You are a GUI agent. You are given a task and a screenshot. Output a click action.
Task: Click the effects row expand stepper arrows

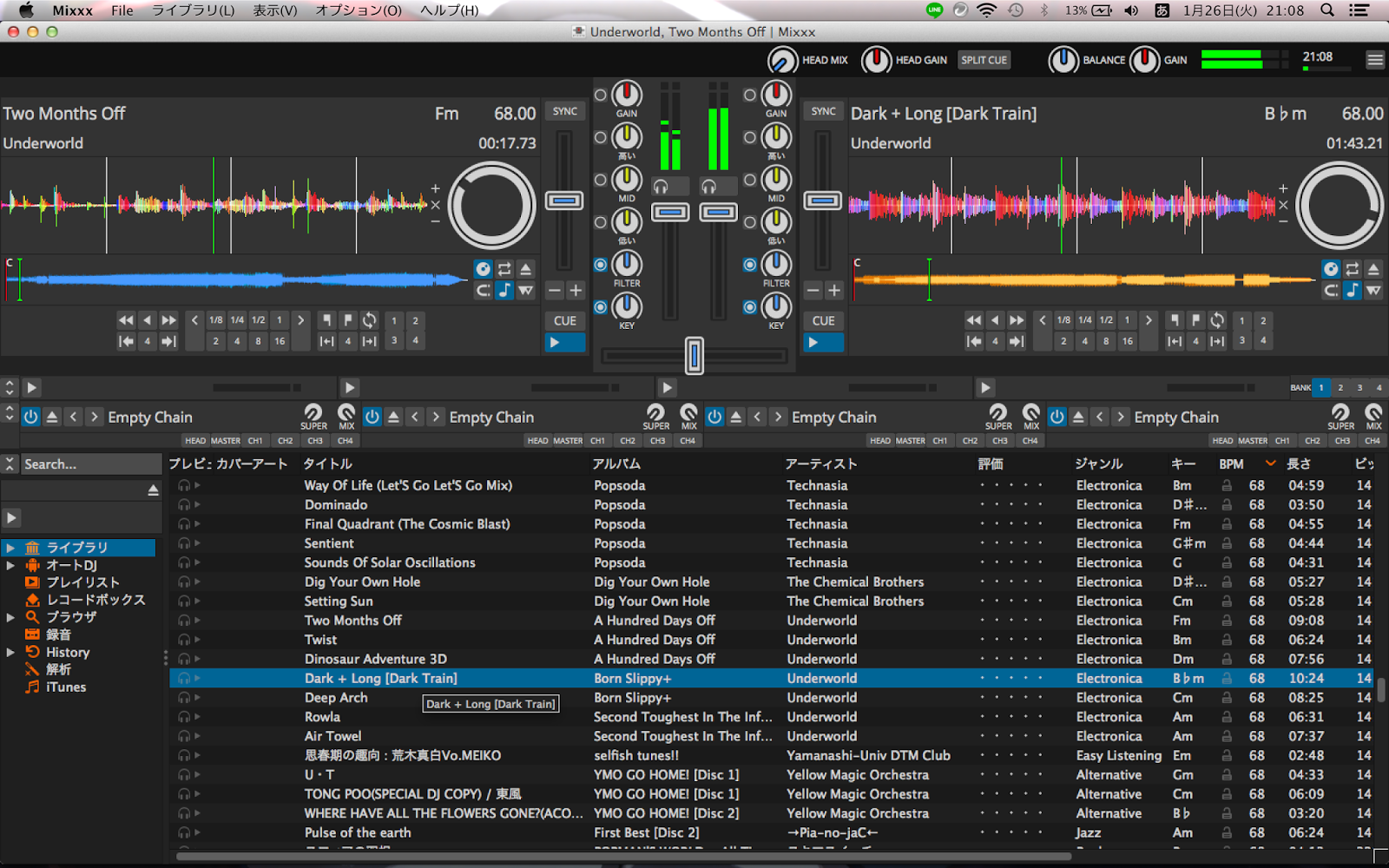click(x=10, y=414)
